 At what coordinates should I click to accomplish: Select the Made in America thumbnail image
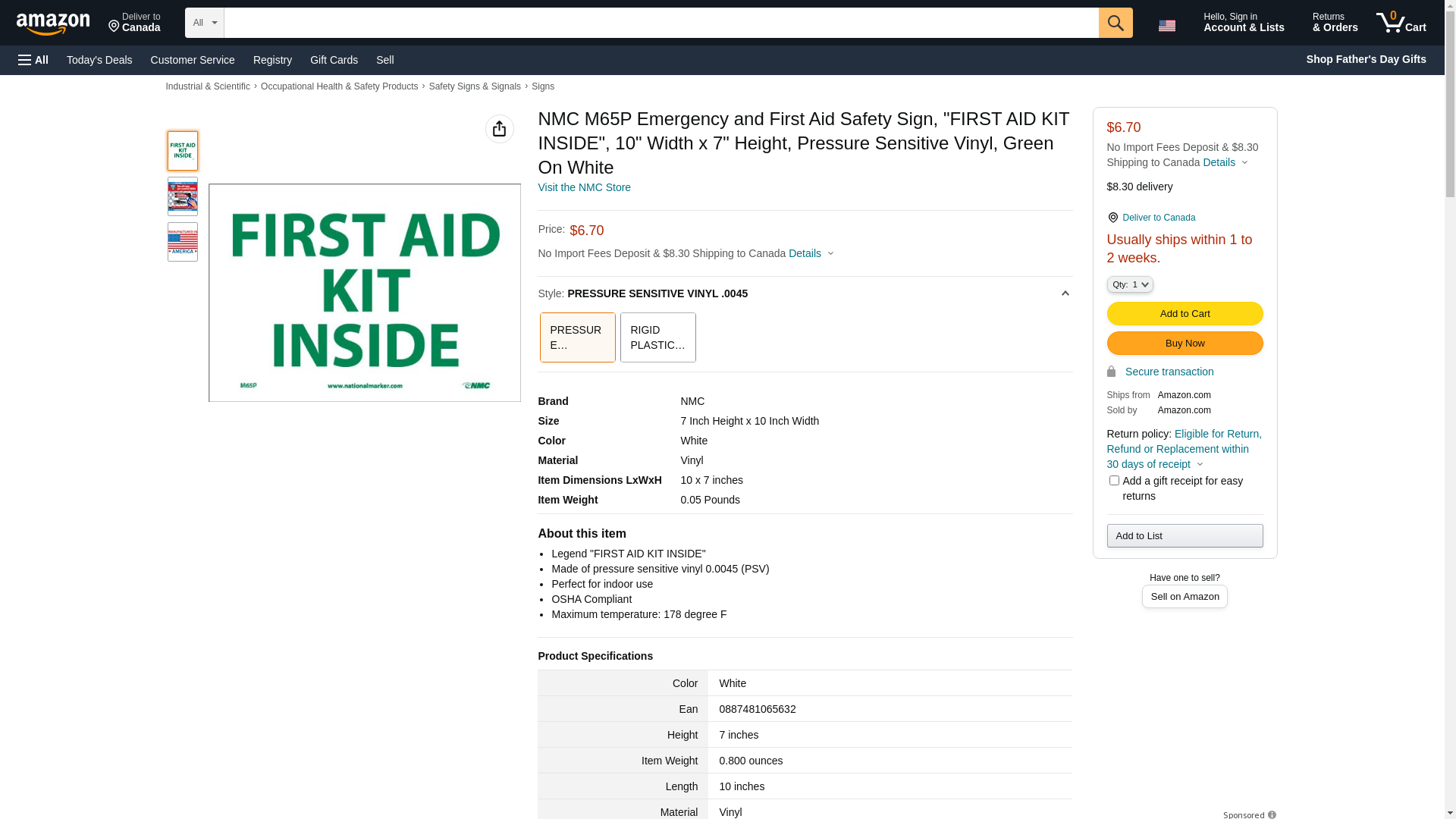click(x=183, y=242)
